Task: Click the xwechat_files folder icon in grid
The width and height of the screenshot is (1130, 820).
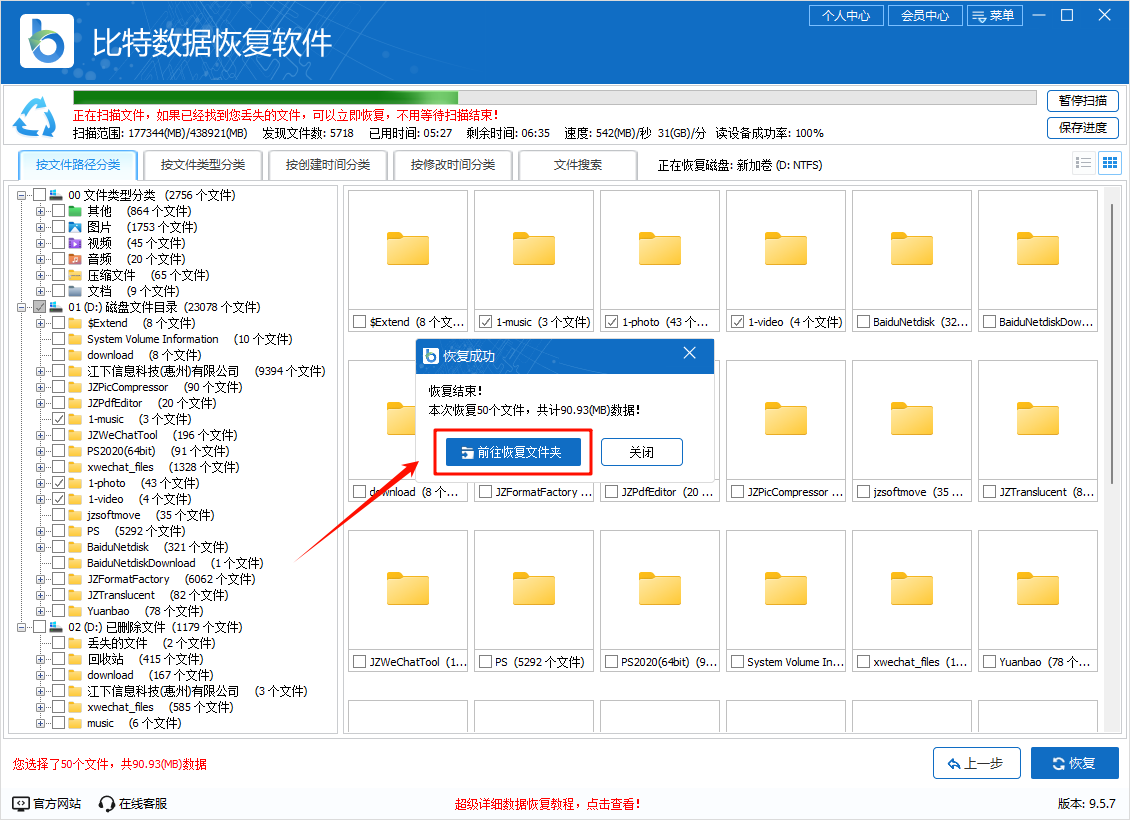Action: click(912, 589)
